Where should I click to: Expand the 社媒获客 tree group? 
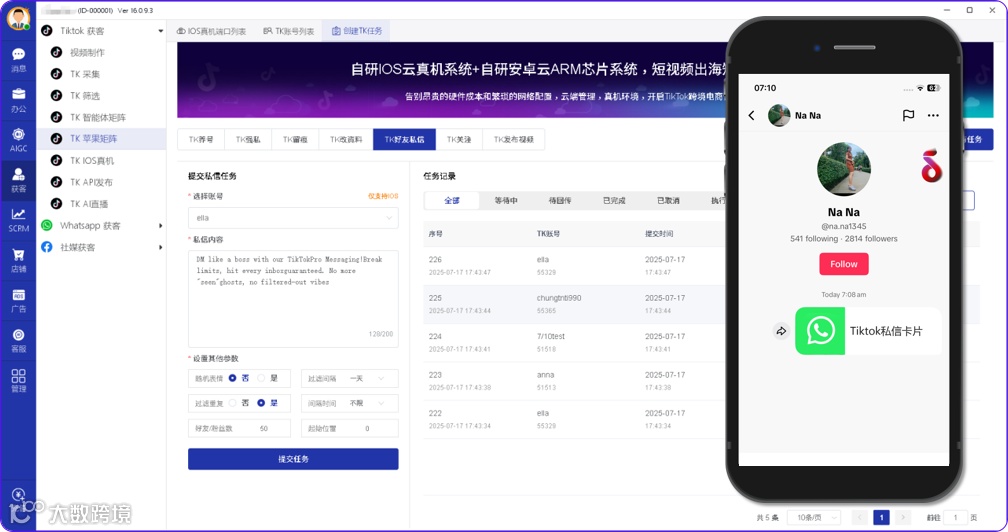[x=161, y=247]
